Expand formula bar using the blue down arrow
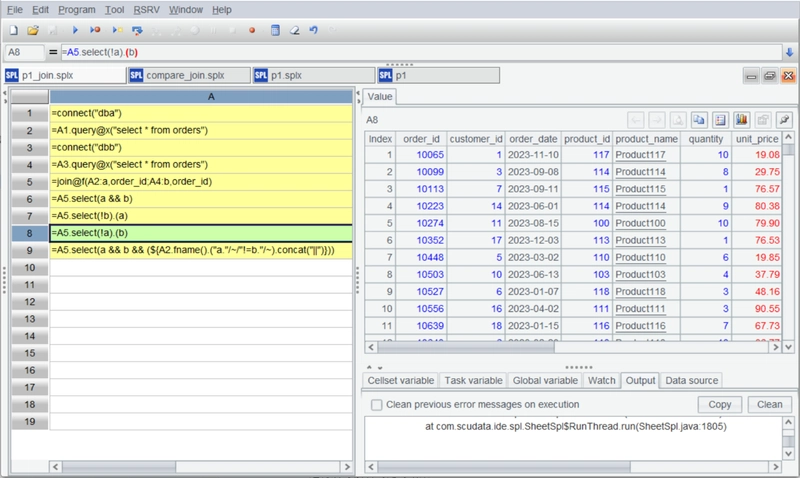800x478 pixels. (789, 52)
